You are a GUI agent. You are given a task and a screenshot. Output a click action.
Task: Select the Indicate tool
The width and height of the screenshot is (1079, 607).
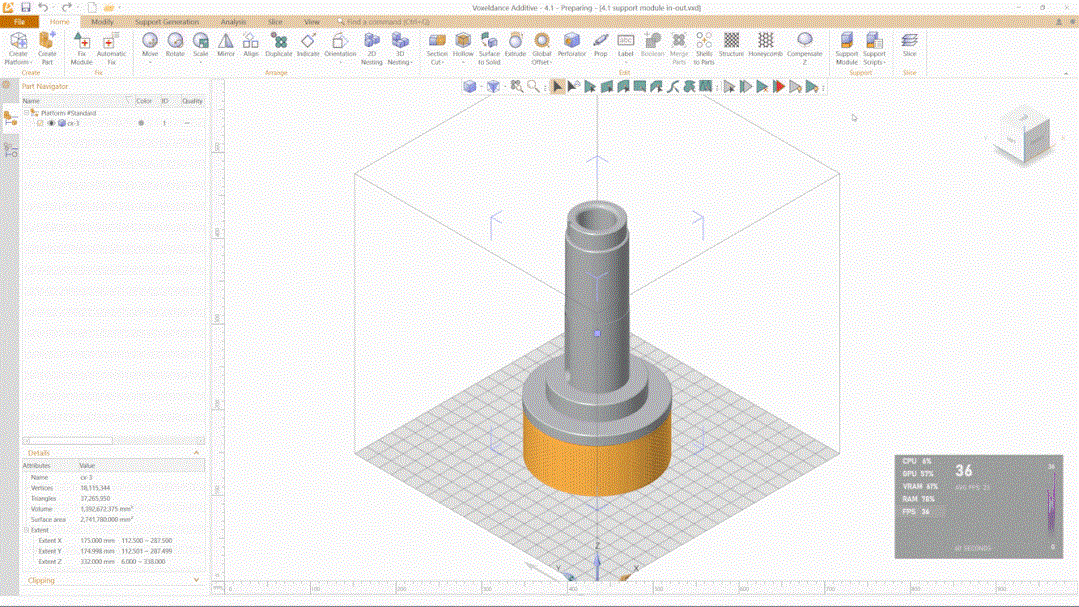pyautogui.click(x=308, y=45)
